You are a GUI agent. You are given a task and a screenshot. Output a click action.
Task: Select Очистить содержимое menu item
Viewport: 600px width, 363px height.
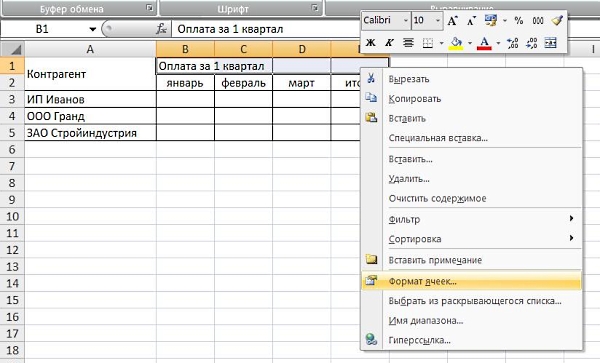tap(471, 199)
